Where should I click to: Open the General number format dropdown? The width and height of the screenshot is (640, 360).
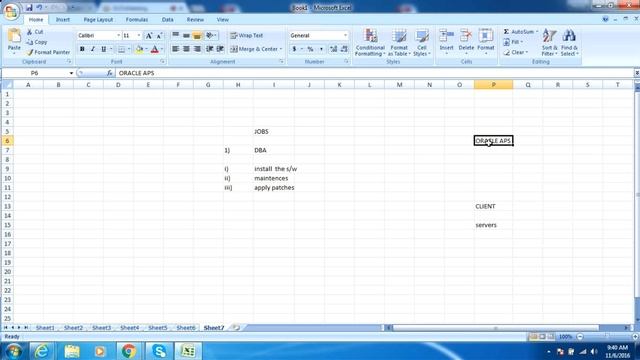(345, 36)
